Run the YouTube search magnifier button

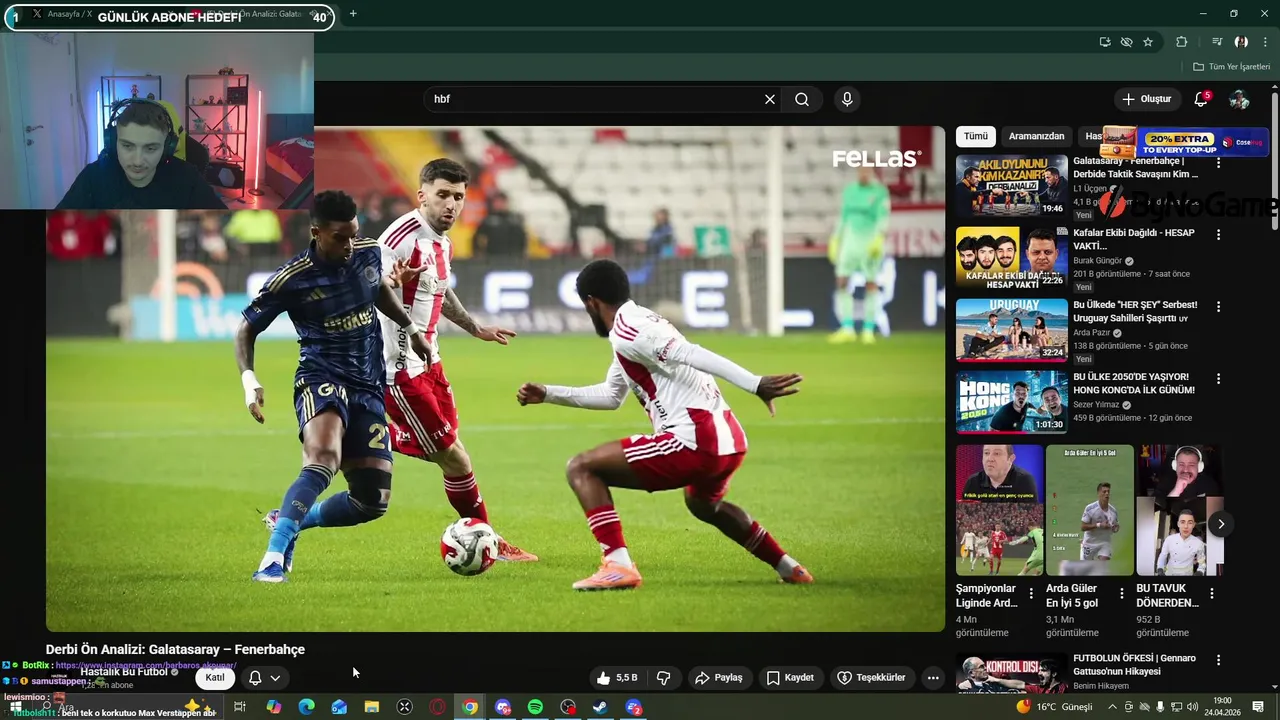point(802,99)
